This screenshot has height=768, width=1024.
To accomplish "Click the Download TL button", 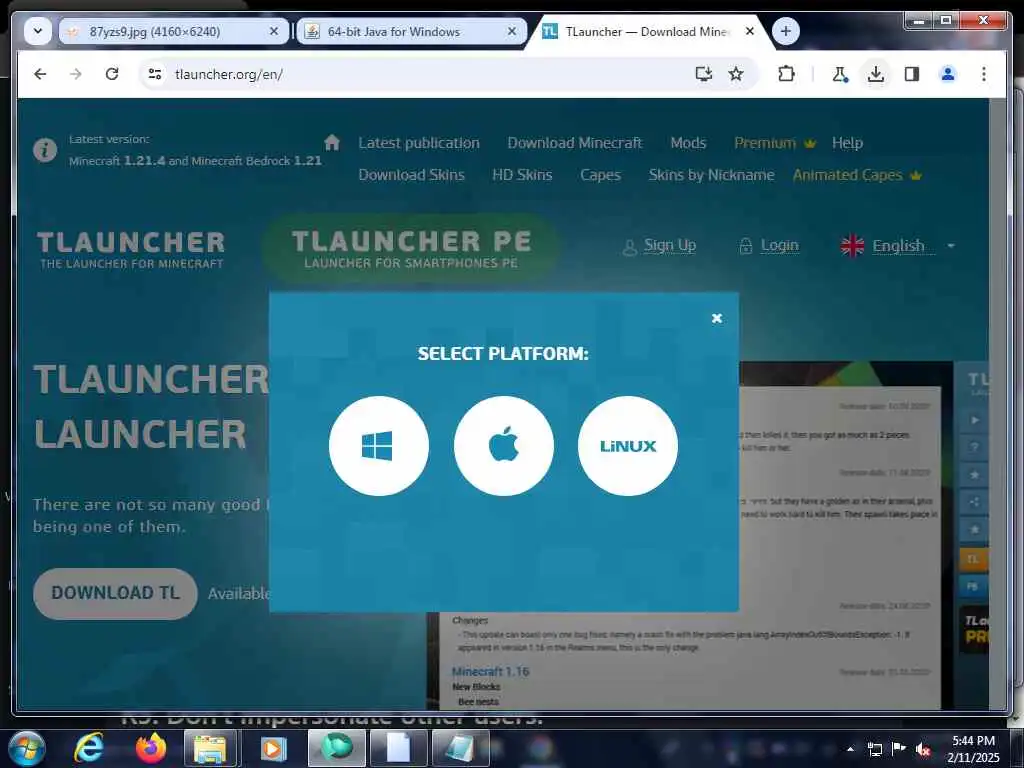I will [116, 593].
